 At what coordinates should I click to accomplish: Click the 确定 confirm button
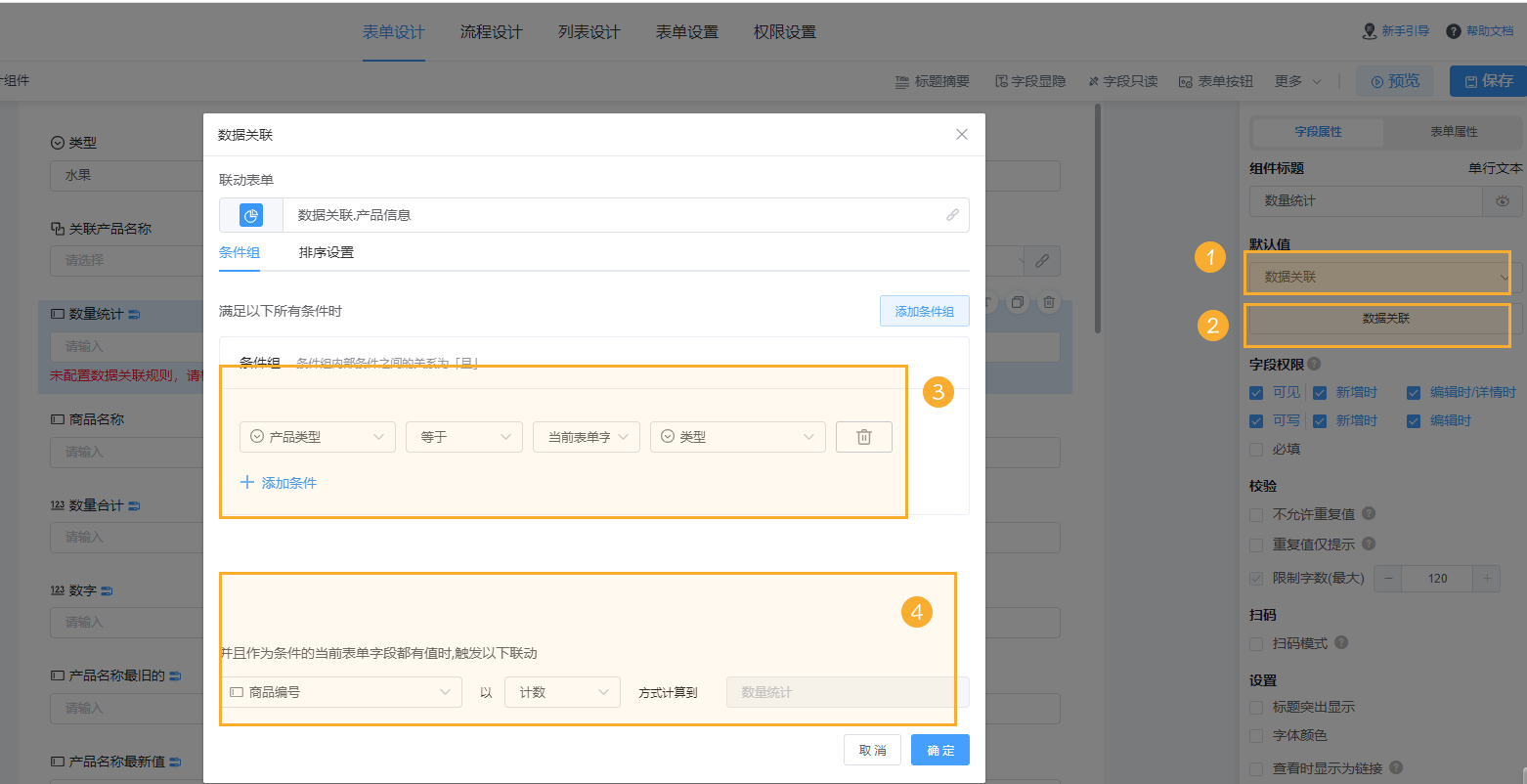pyautogui.click(x=940, y=750)
